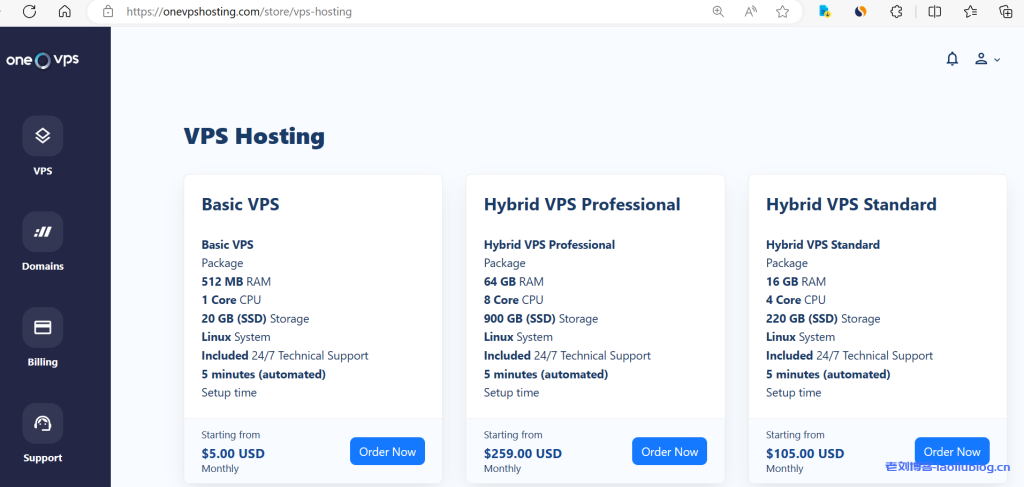1024x487 pixels.
Task: Click the address bar URL field
Action: [400, 12]
